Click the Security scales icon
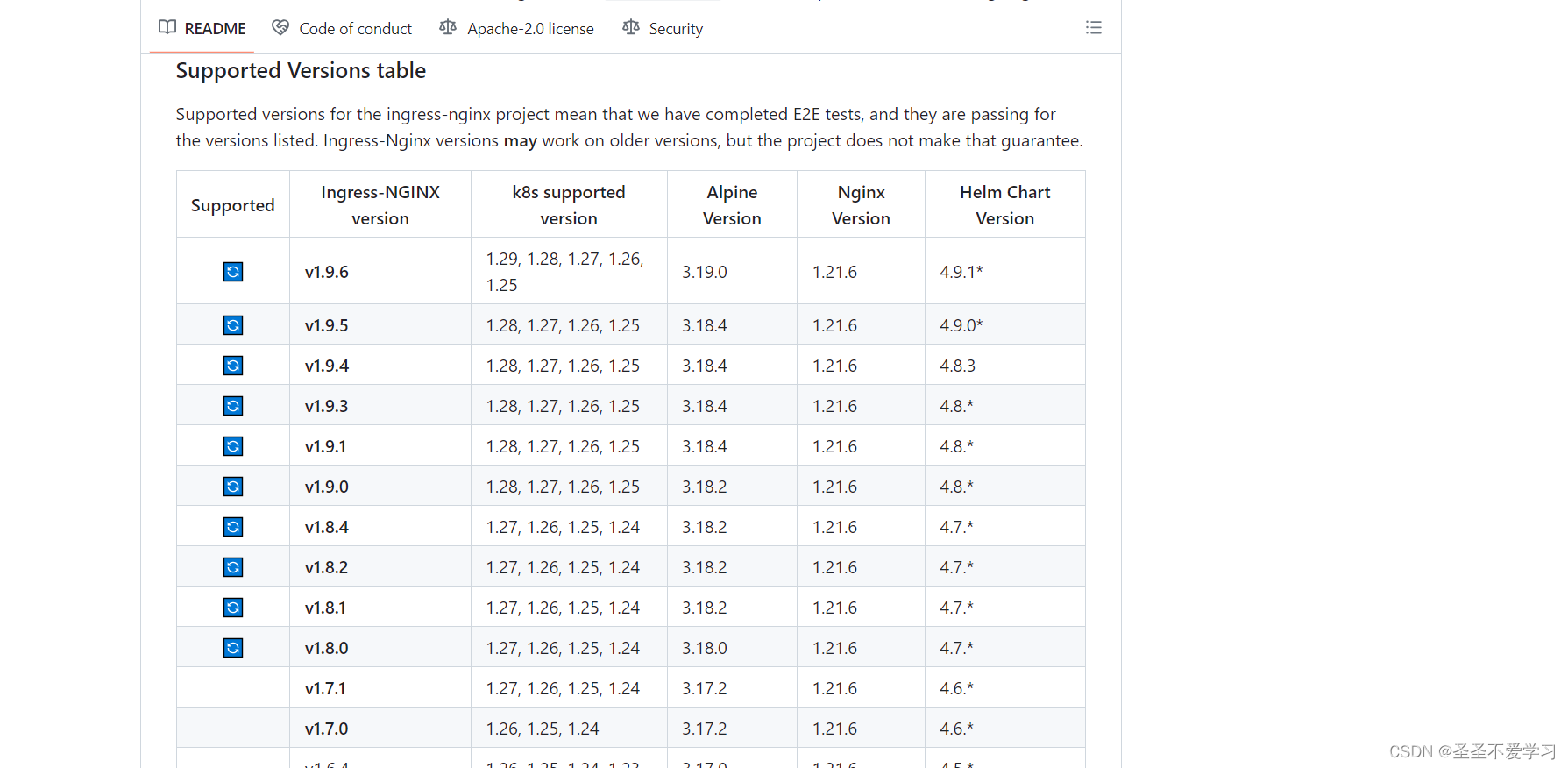This screenshot has height=768, width=1568. (631, 27)
